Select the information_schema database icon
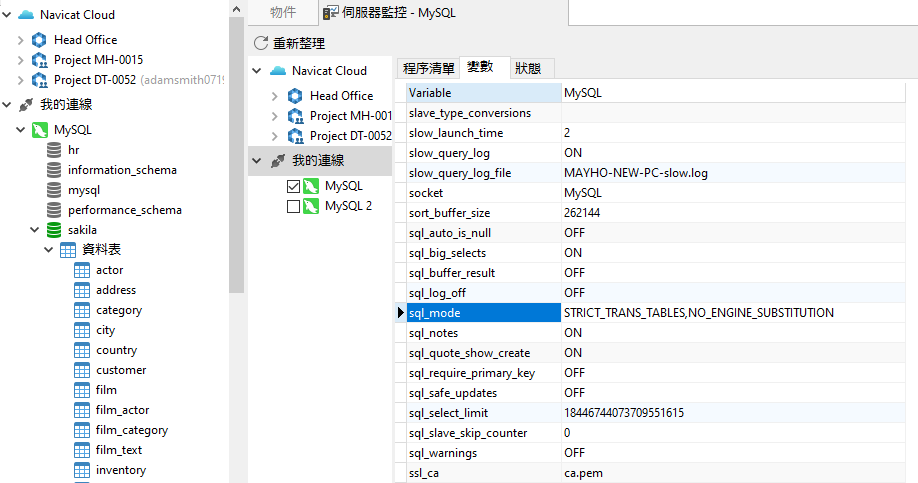This screenshot has height=483, width=918. [54, 170]
